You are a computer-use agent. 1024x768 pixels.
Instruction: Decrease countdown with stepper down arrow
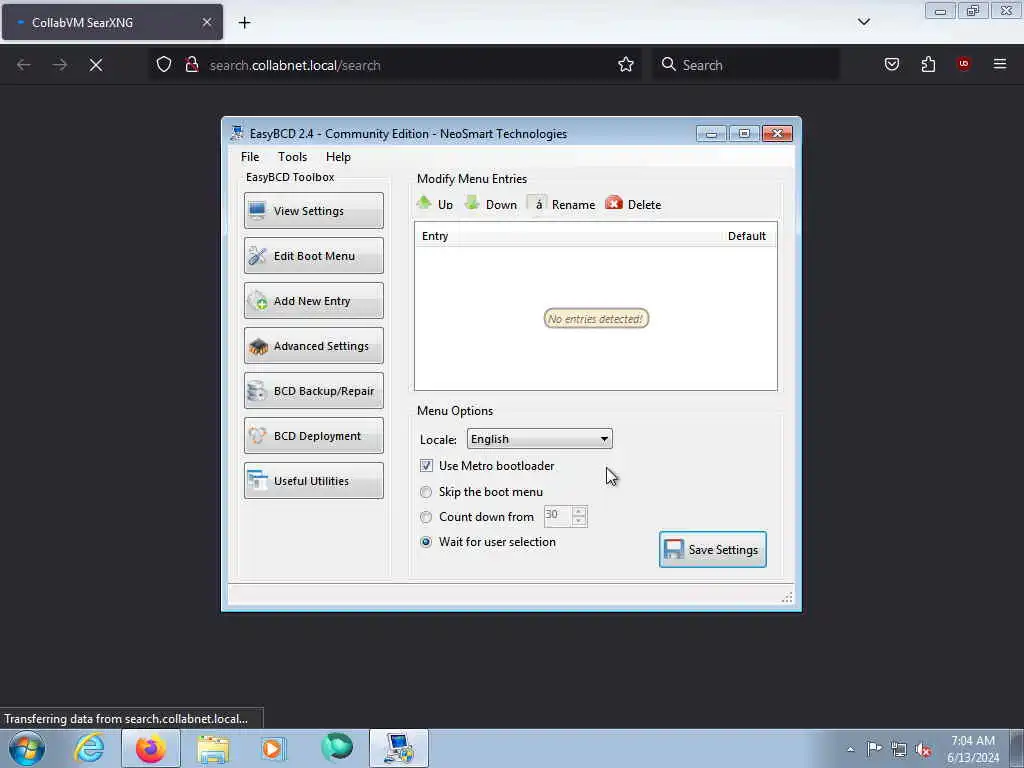pos(579,521)
